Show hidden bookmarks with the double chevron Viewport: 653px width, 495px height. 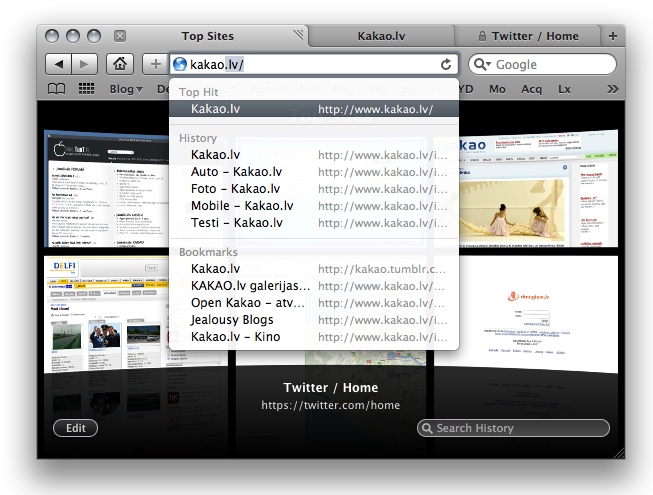[x=612, y=89]
